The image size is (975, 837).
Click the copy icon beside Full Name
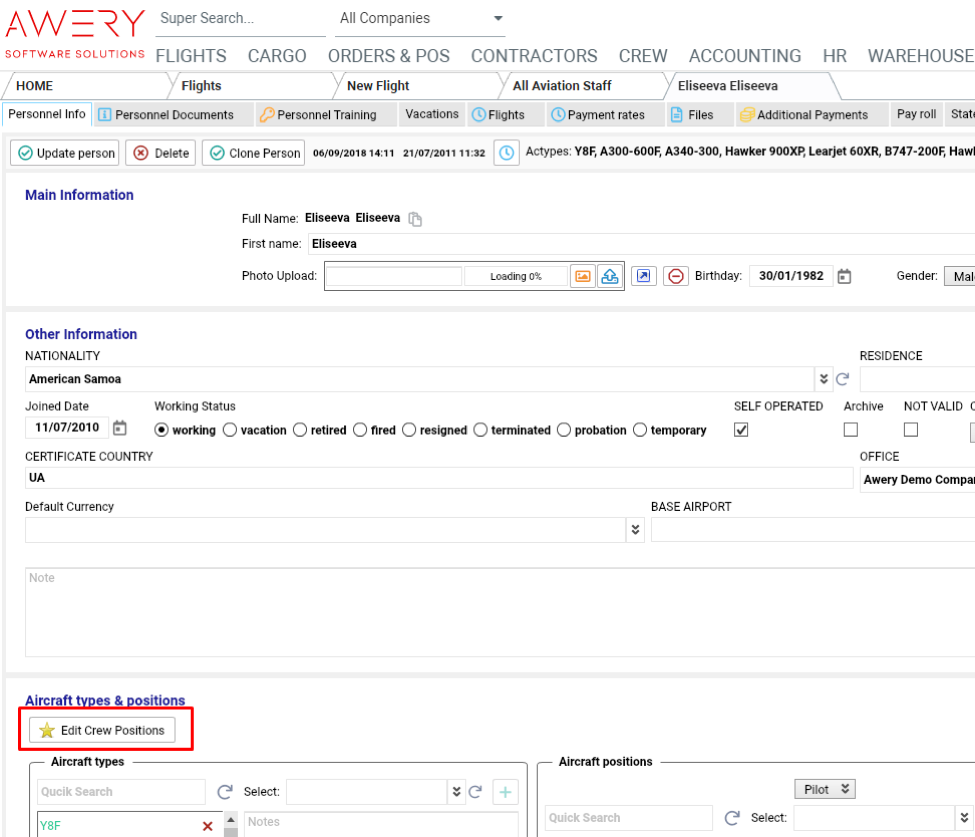415,219
